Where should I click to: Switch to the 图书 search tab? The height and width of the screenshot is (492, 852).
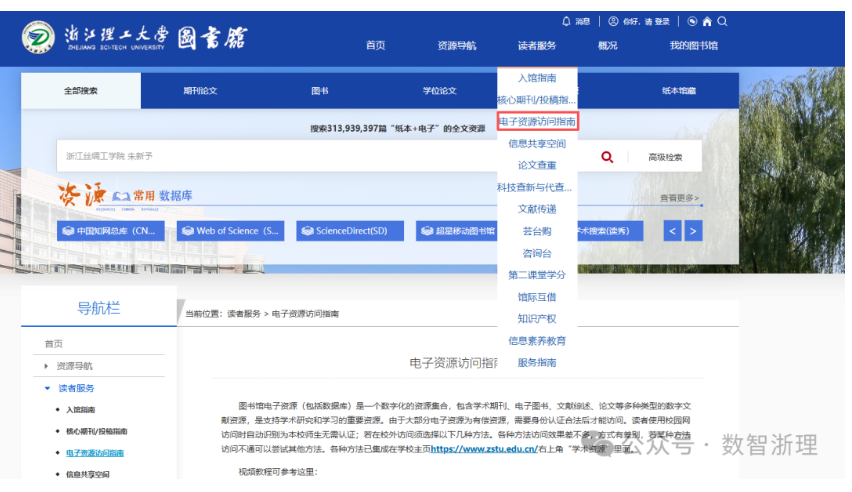tap(319, 91)
